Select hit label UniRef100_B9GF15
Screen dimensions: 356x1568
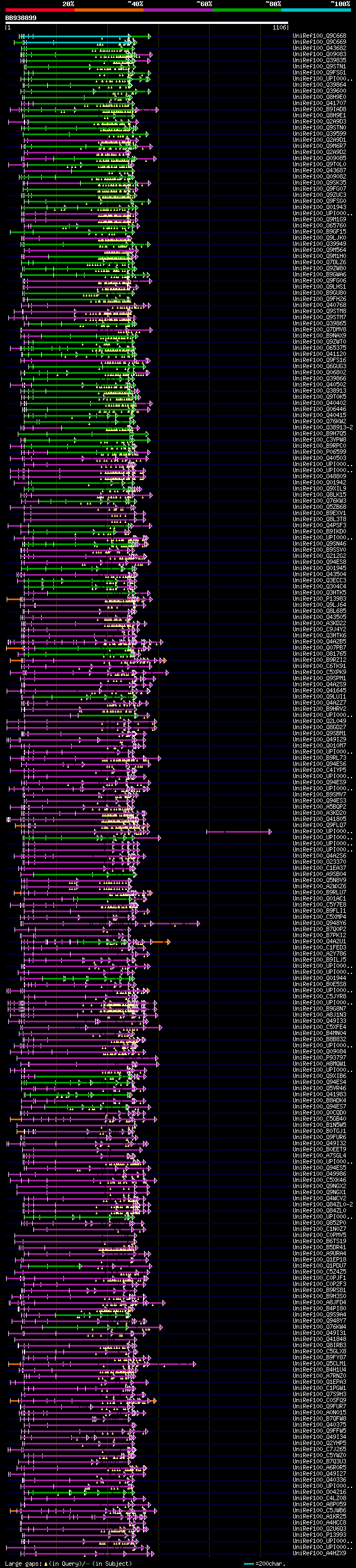(x=319, y=232)
